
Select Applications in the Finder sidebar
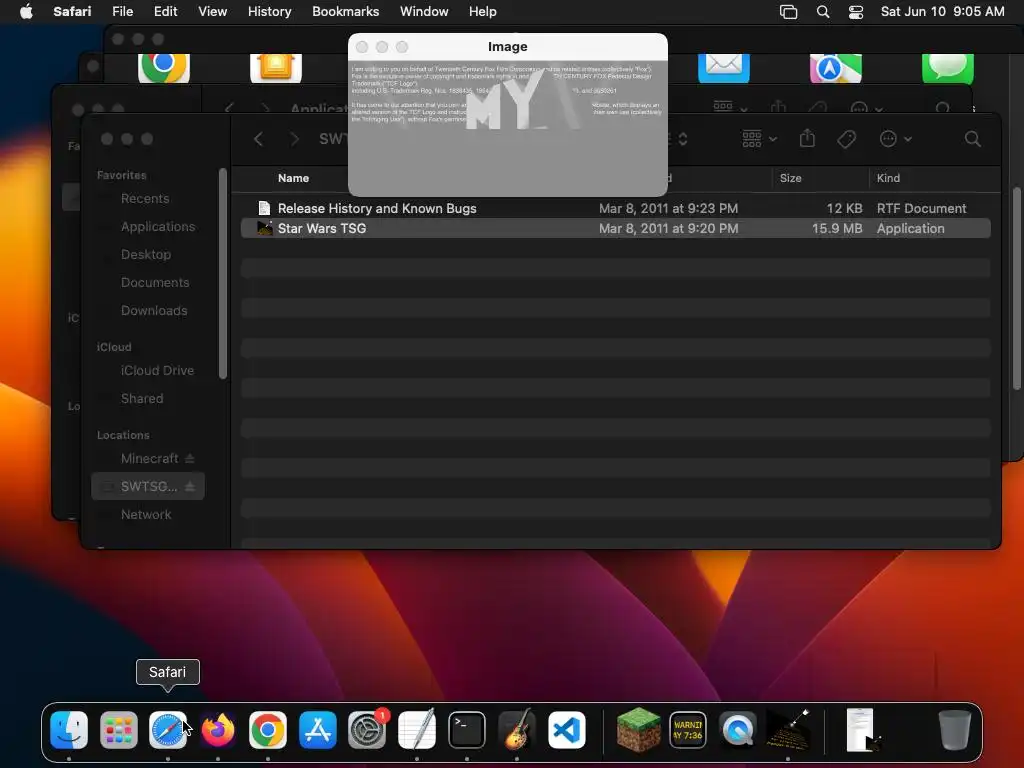pyautogui.click(x=157, y=227)
